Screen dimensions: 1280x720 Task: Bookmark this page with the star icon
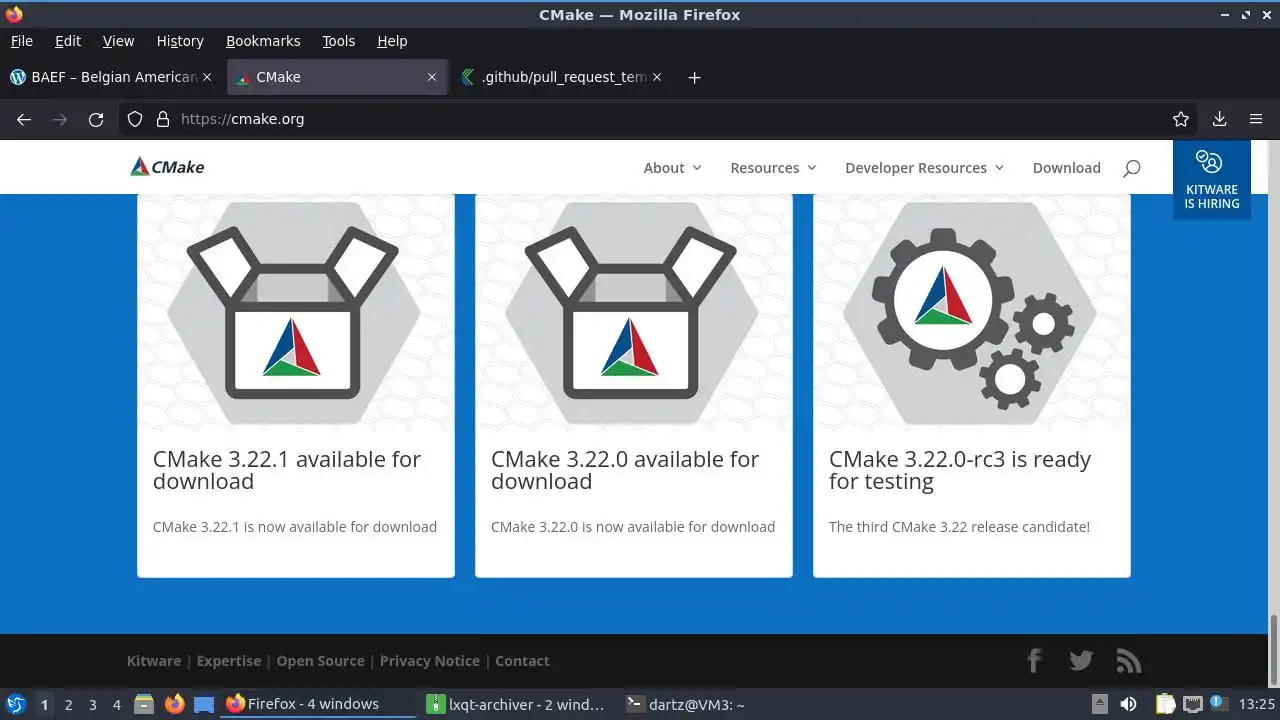point(1181,119)
